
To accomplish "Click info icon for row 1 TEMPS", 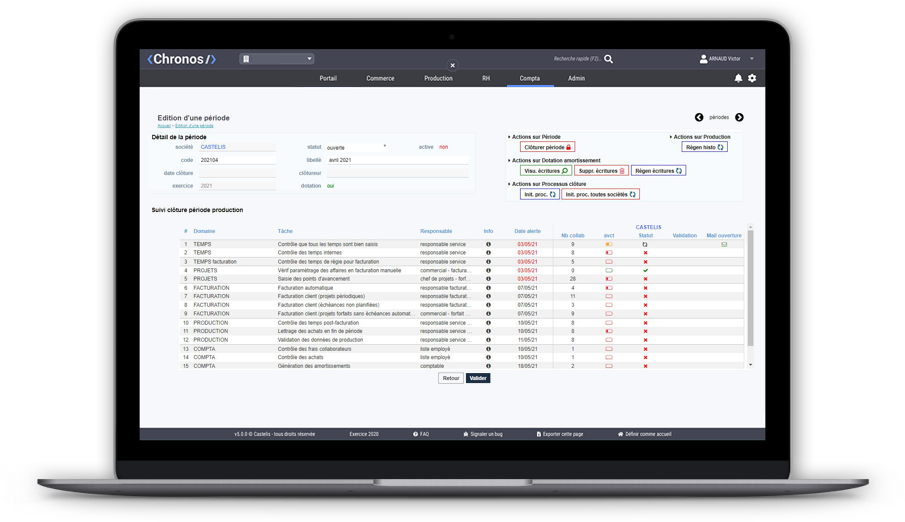I will coord(488,244).
